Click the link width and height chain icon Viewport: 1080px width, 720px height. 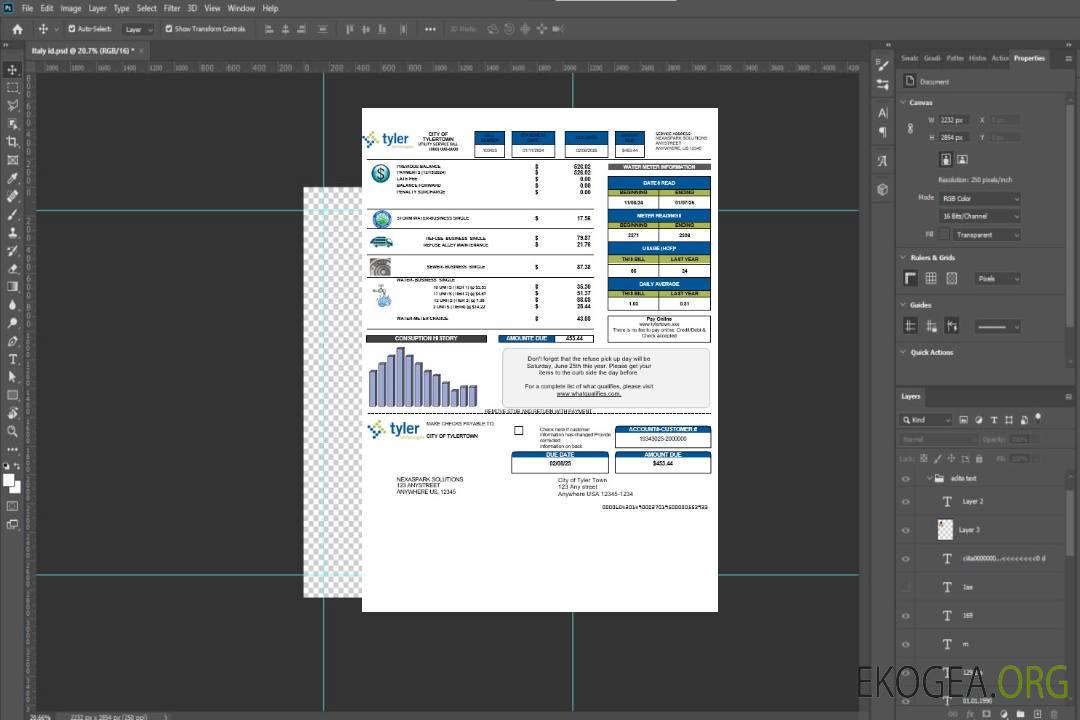click(x=911, y=129)
